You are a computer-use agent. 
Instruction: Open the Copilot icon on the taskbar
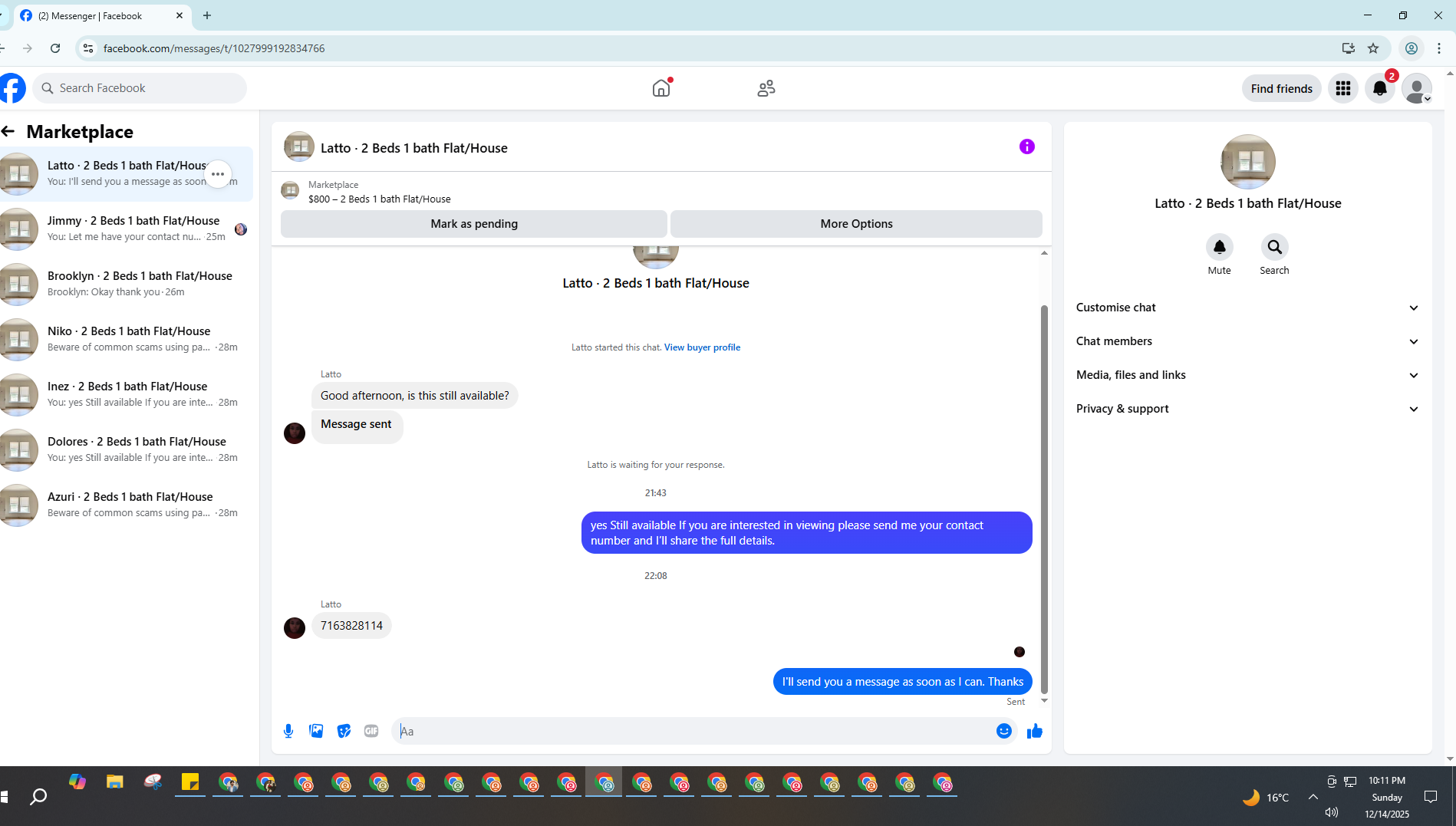pyautogui.click(x=77, y=782)
